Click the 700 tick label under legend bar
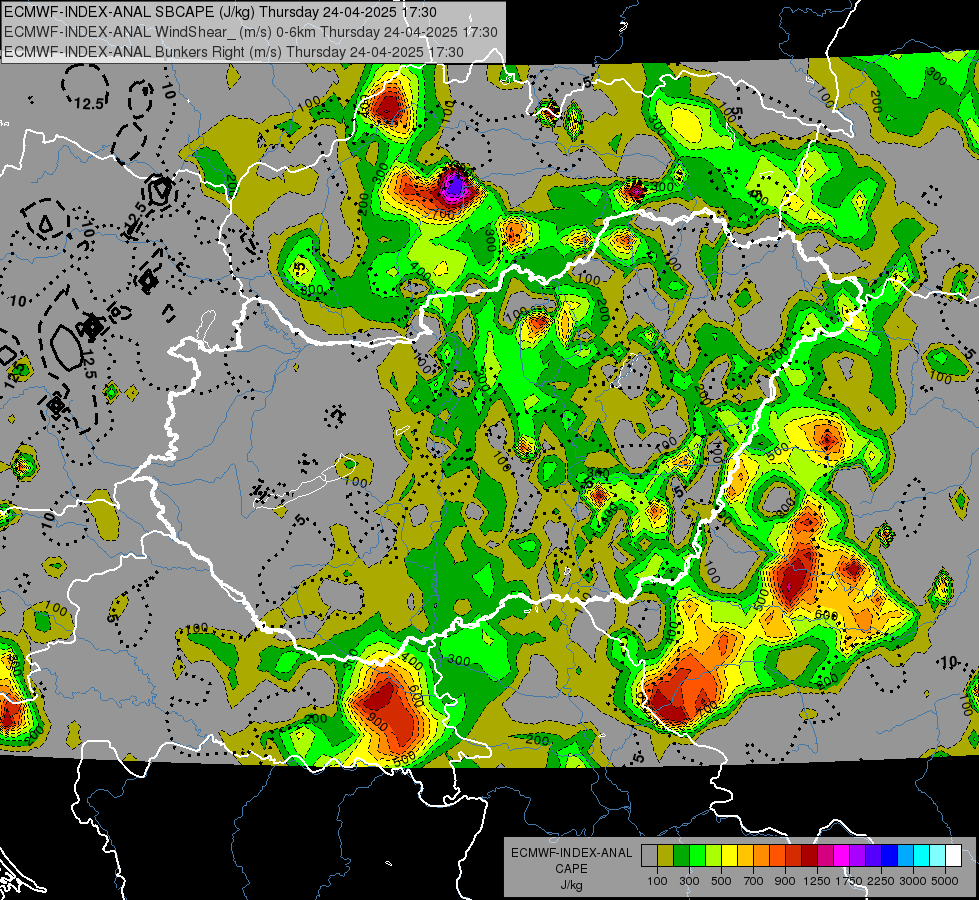 pyautogui.click(x=753, y=881)
